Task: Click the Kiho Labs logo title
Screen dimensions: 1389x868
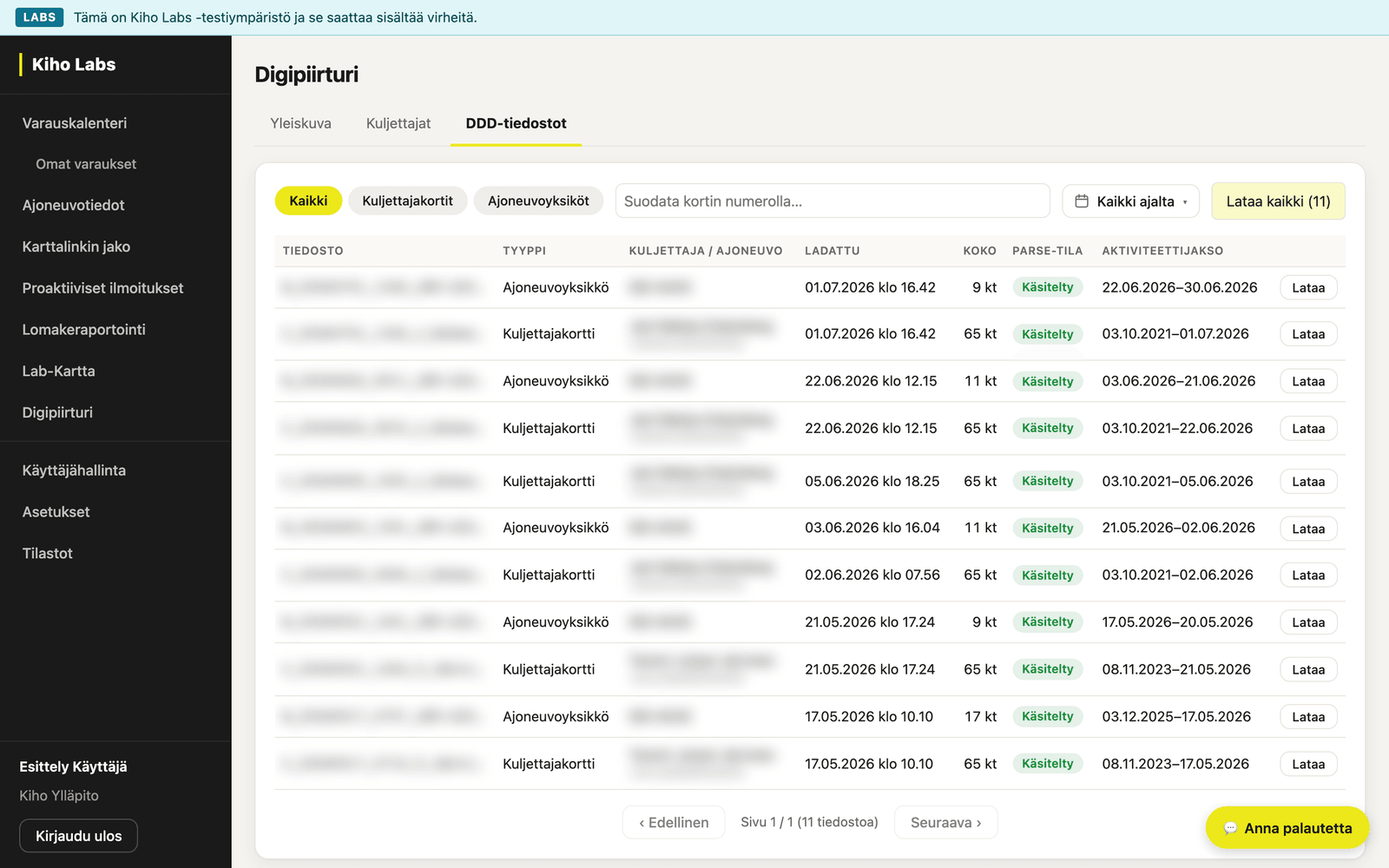Action: (x=74, y=64)
